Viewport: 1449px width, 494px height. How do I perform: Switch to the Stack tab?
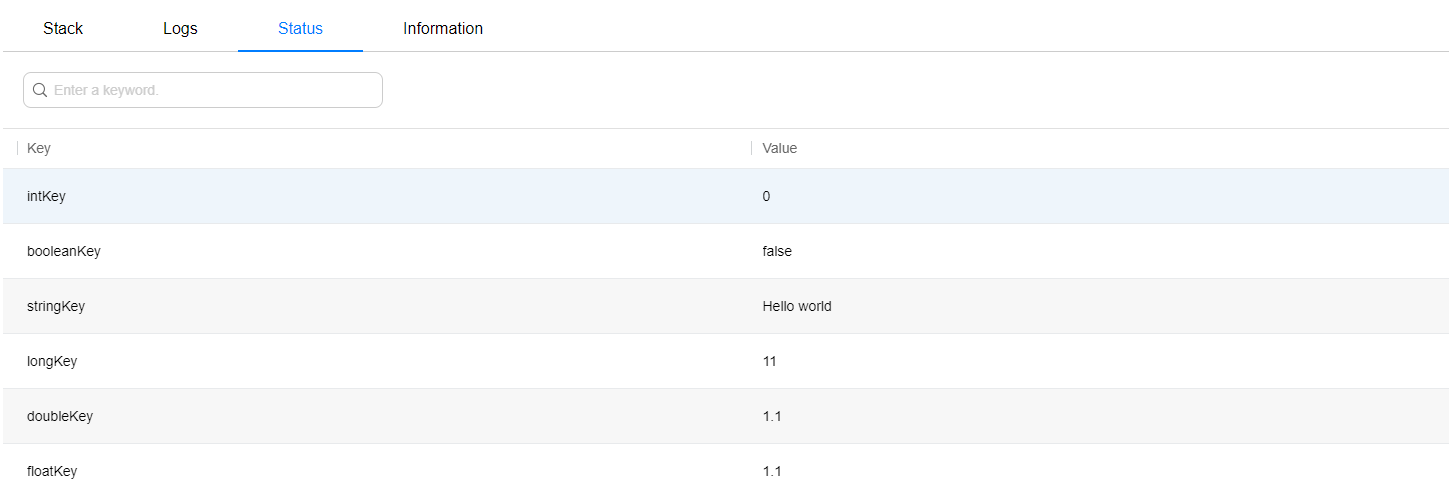(63, 28)
